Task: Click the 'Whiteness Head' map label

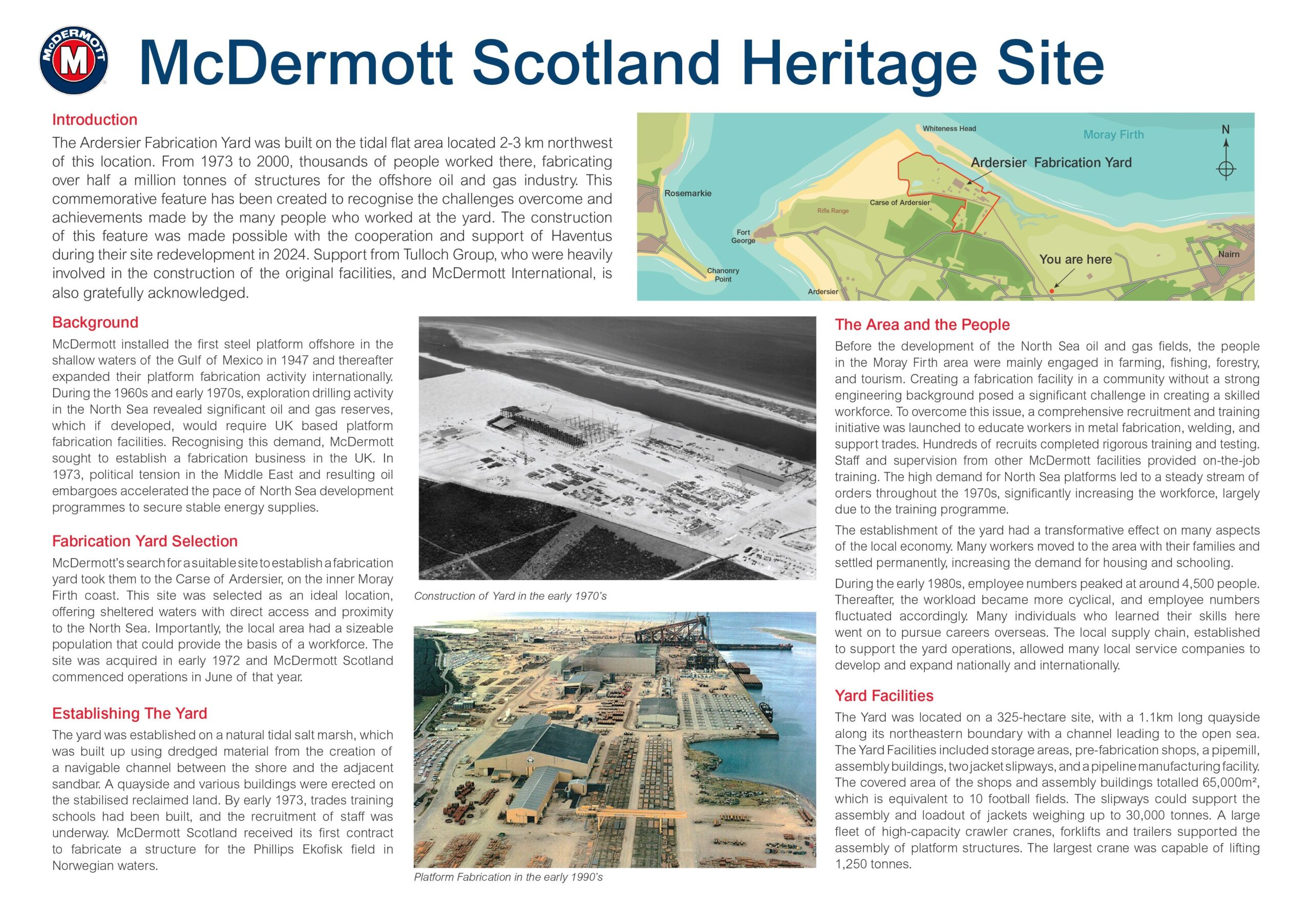Action: tap(949, 128)
